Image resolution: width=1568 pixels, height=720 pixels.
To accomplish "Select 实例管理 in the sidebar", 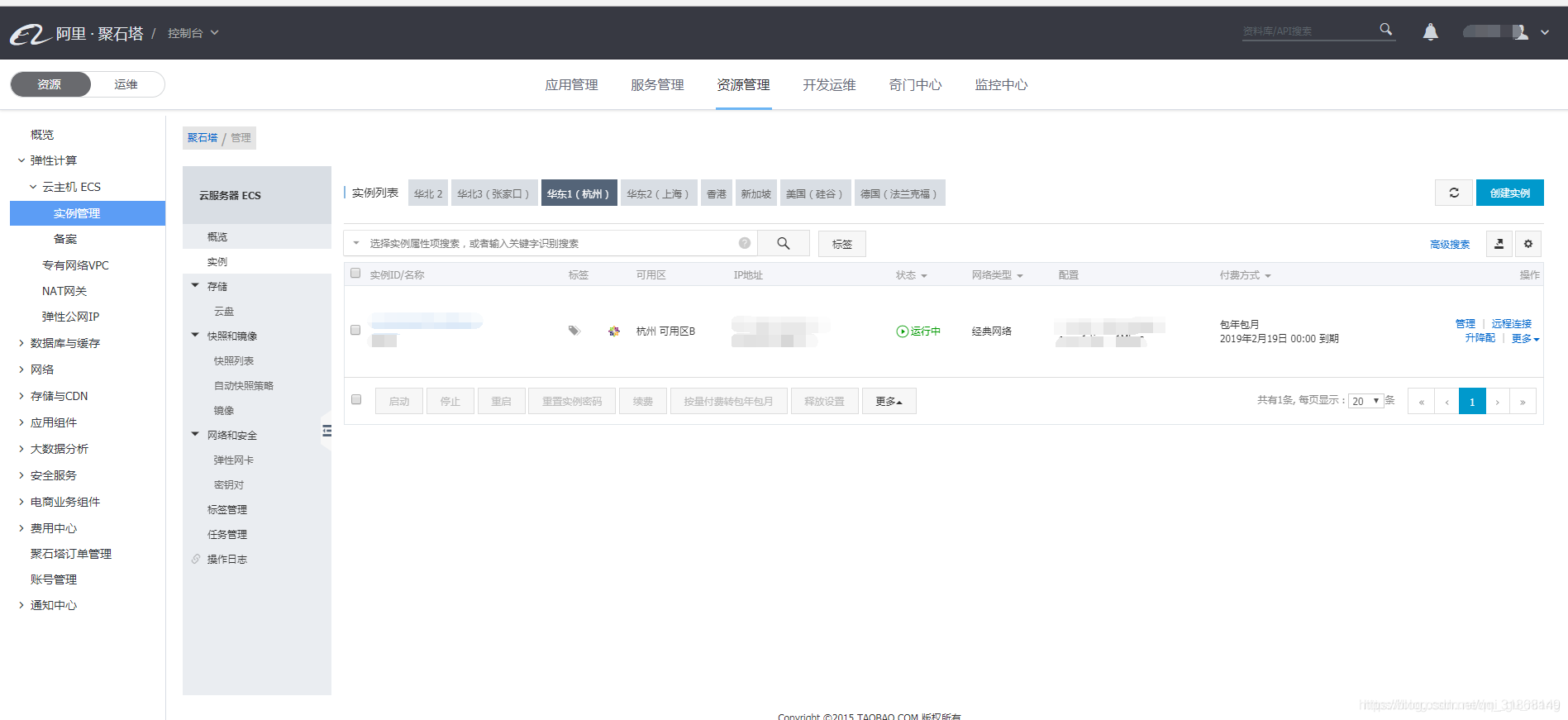I will 88,213.
